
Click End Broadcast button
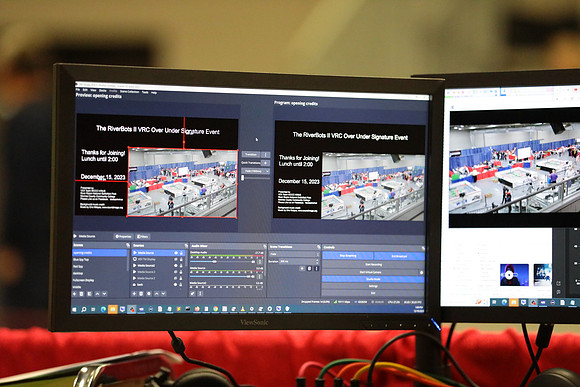(399, 256)
